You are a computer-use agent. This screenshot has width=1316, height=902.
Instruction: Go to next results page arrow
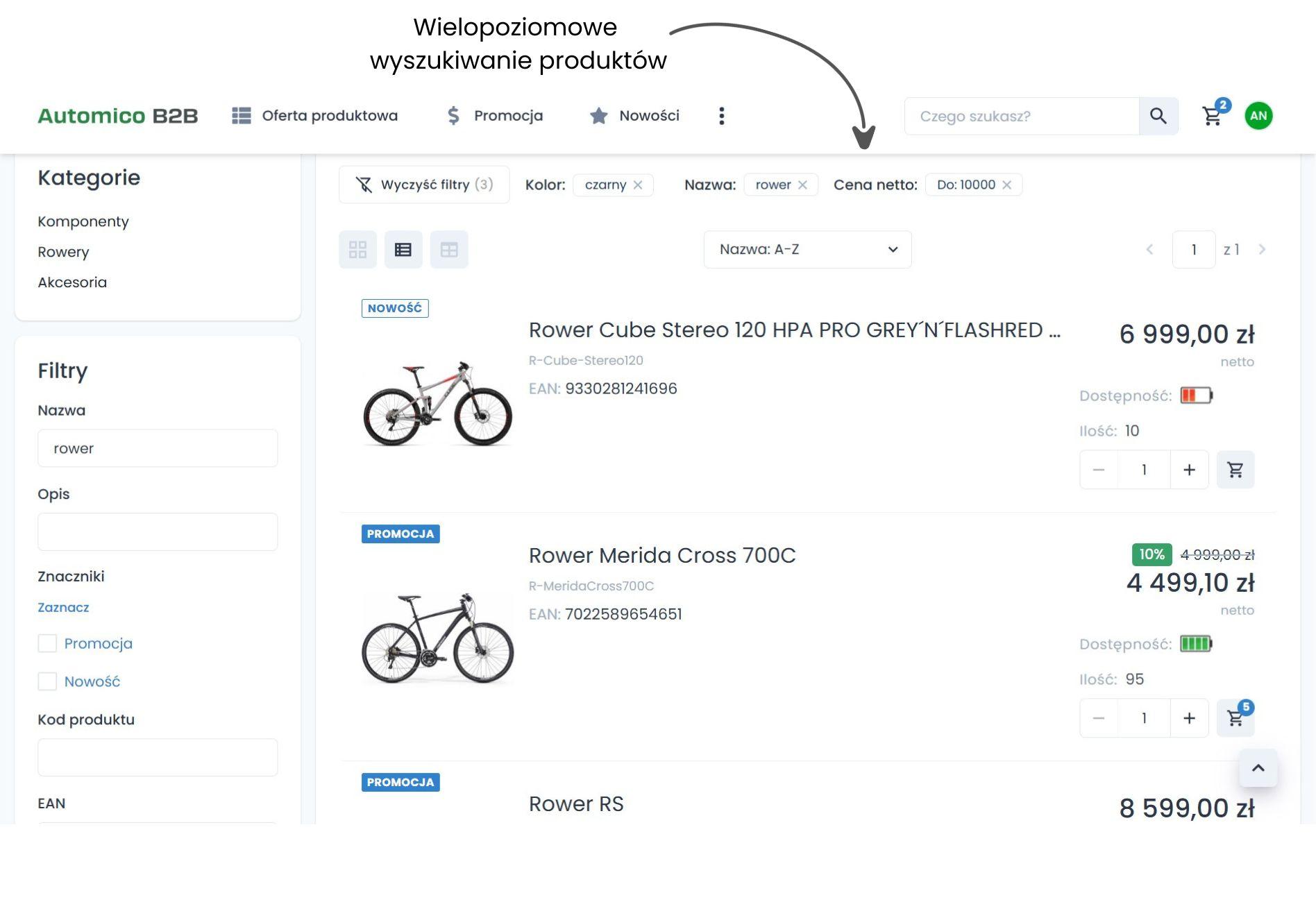(x=1262, y=250)
